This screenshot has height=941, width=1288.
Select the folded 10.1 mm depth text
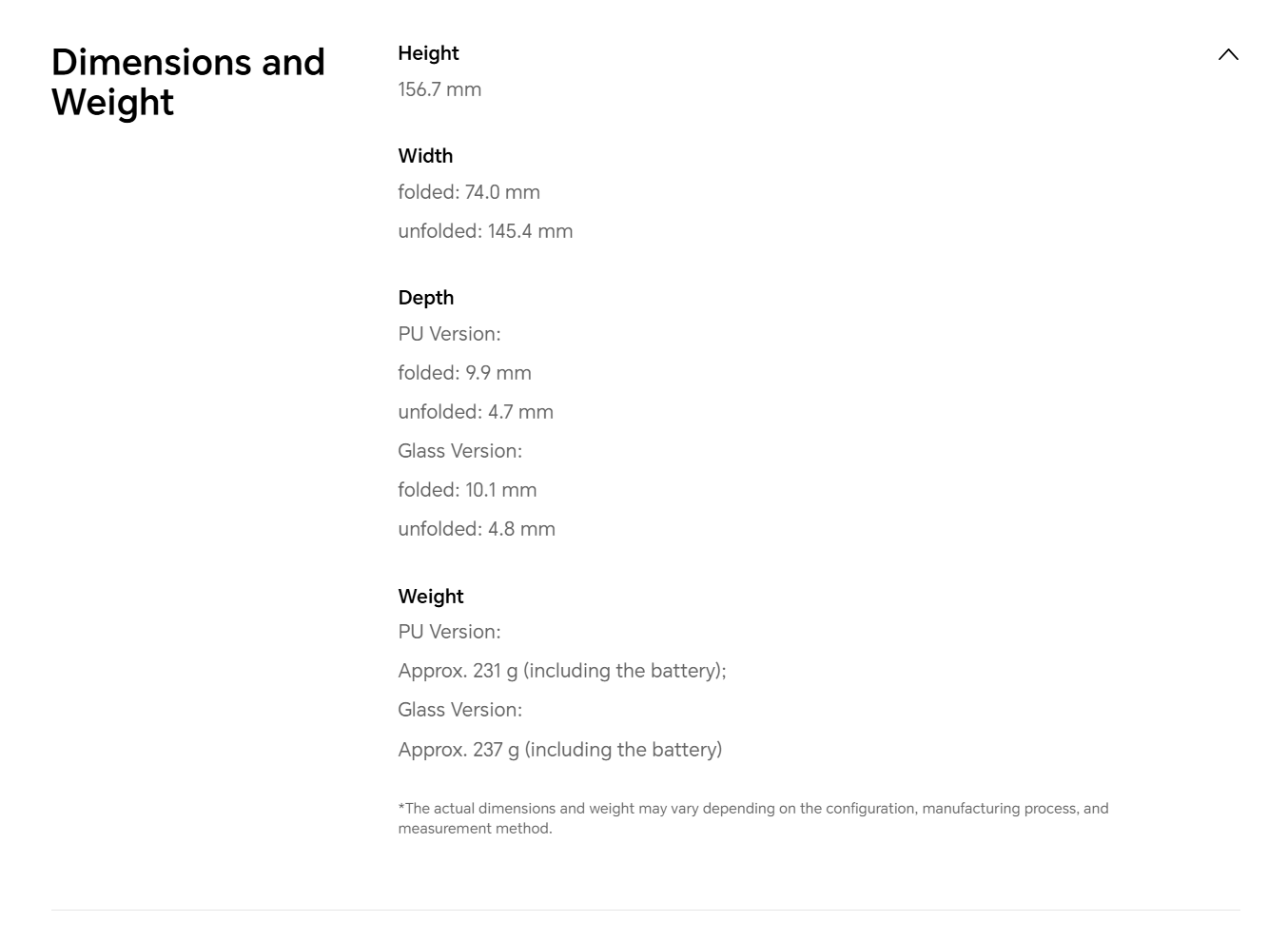[x=467, y=490]
